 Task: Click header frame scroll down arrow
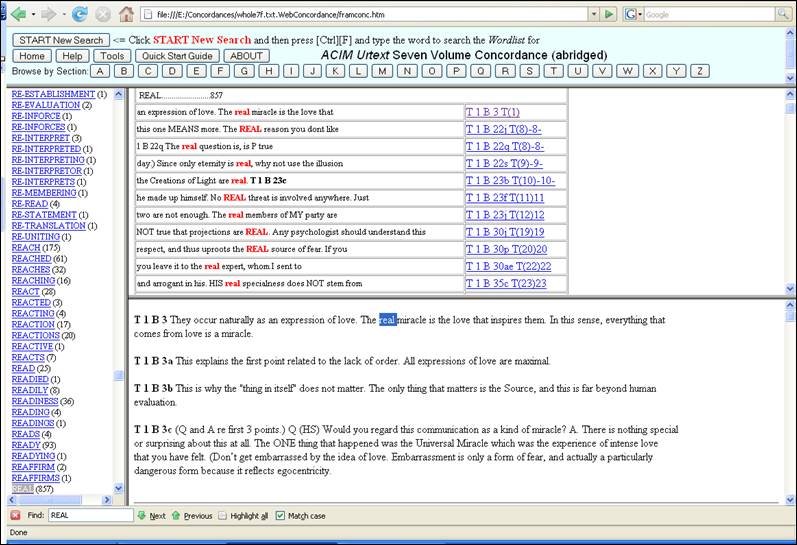pyautogui.click(x=790, y=78)
